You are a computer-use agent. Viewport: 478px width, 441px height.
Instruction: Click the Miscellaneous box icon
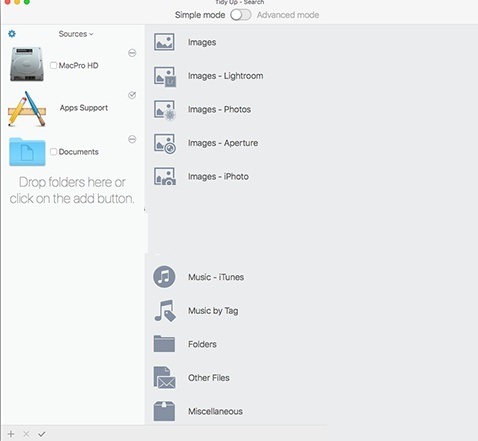coord(164,411)
